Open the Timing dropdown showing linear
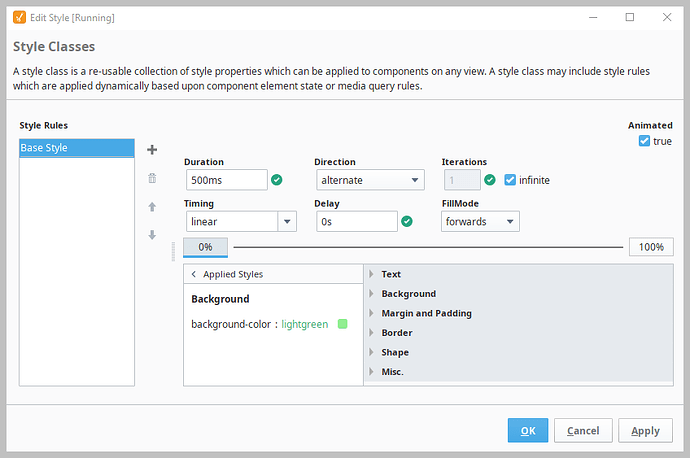 click(240, 222)
